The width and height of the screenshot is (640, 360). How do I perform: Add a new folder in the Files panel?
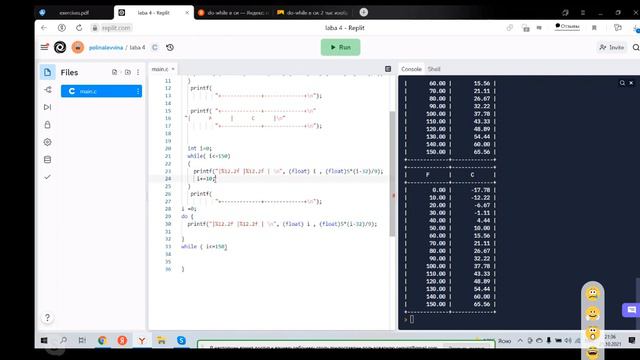pyautogui.click(x=128, y=72)
